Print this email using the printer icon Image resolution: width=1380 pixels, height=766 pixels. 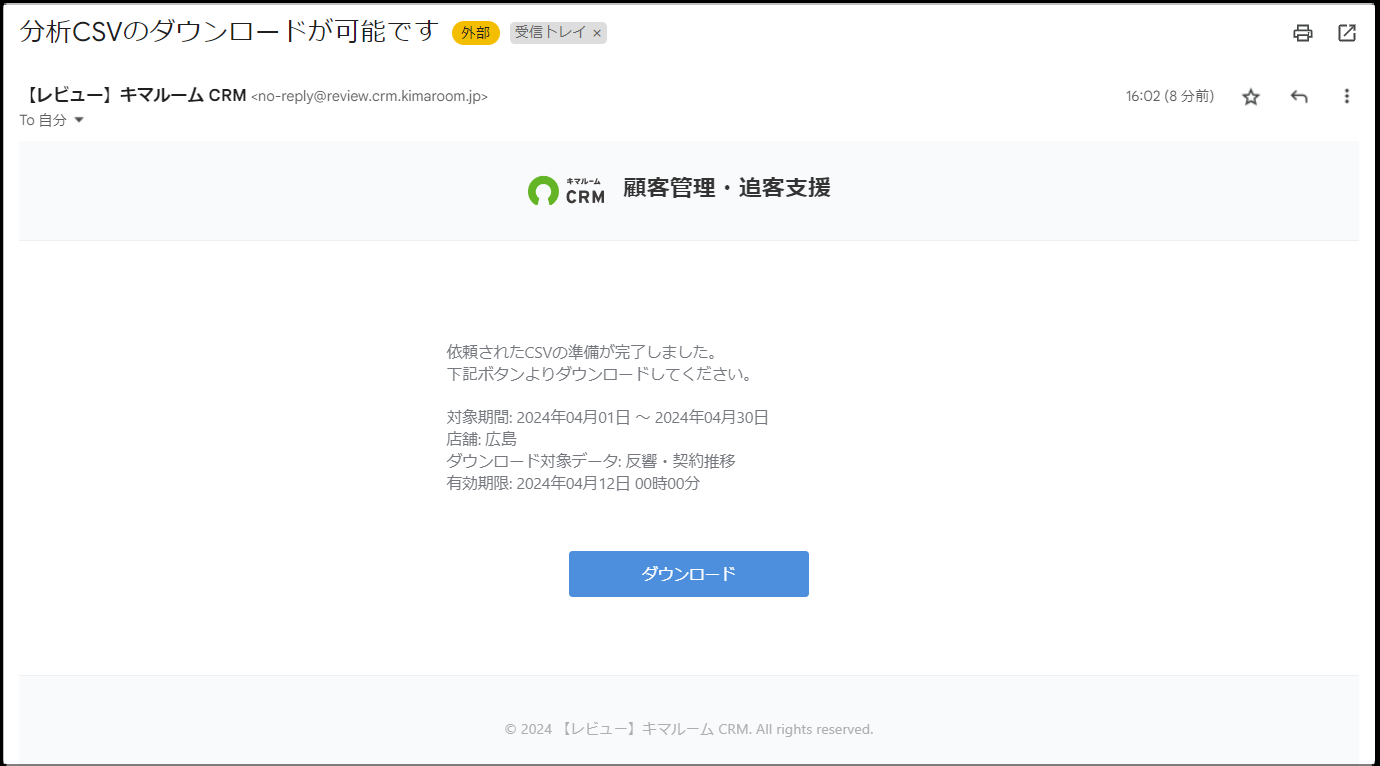tap(1302, 33)
